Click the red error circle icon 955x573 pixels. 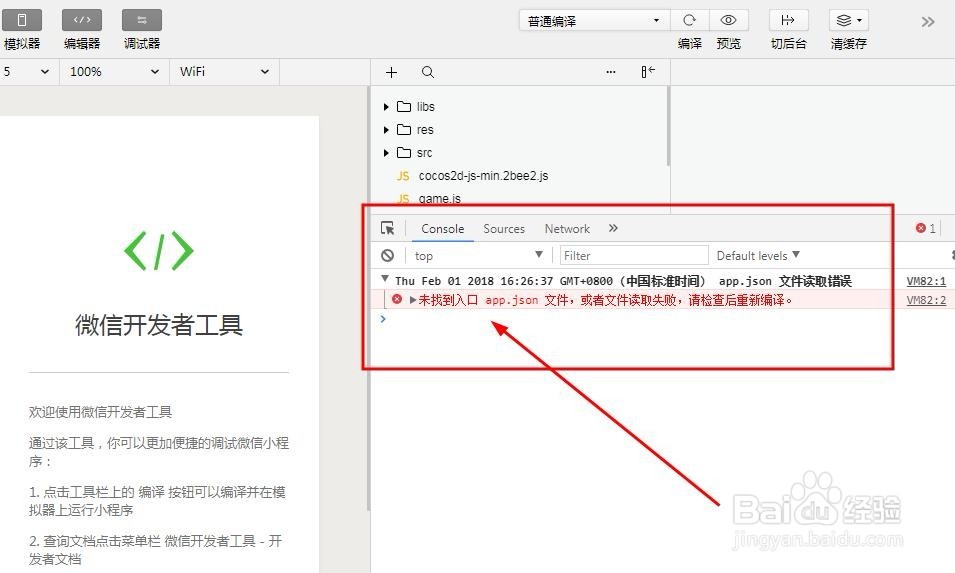397,299
